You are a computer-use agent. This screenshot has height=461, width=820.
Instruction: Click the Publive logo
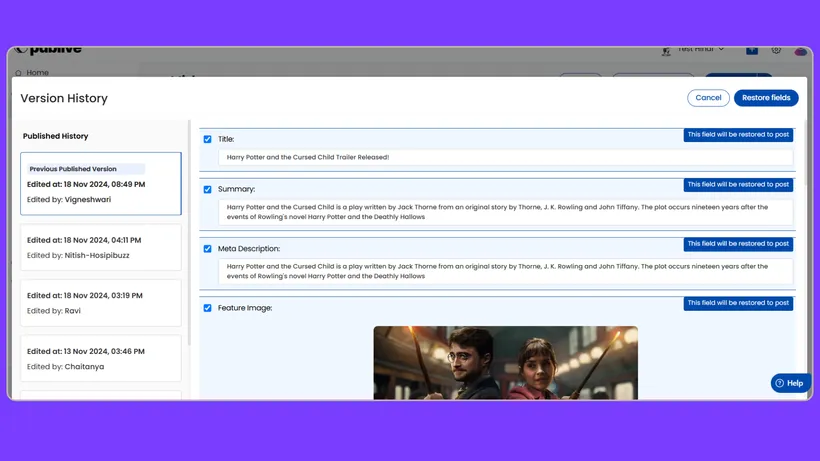point(48,50)
